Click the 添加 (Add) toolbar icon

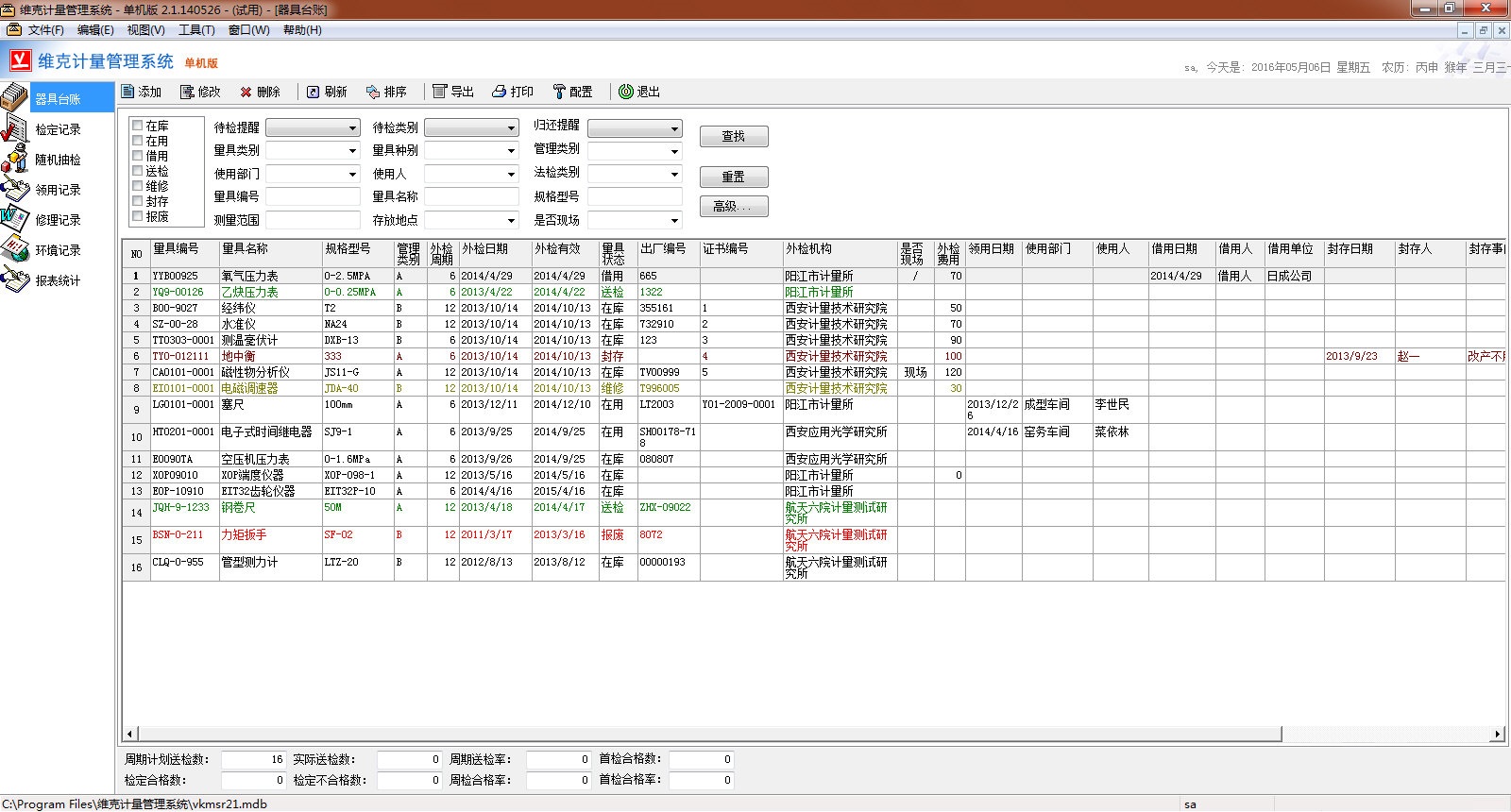pos(128,92)
